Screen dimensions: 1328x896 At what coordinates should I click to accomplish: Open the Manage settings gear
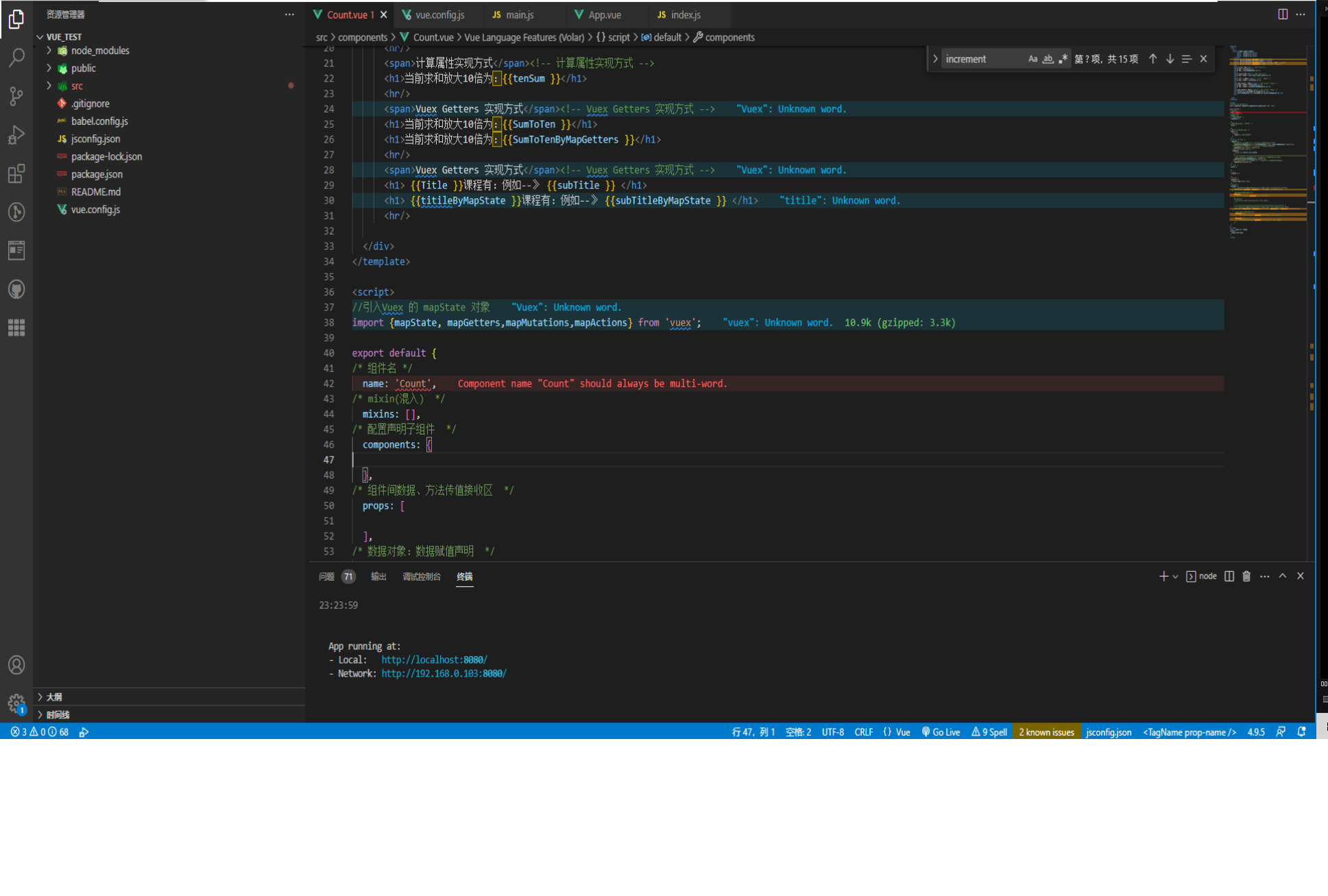(16, 703)
